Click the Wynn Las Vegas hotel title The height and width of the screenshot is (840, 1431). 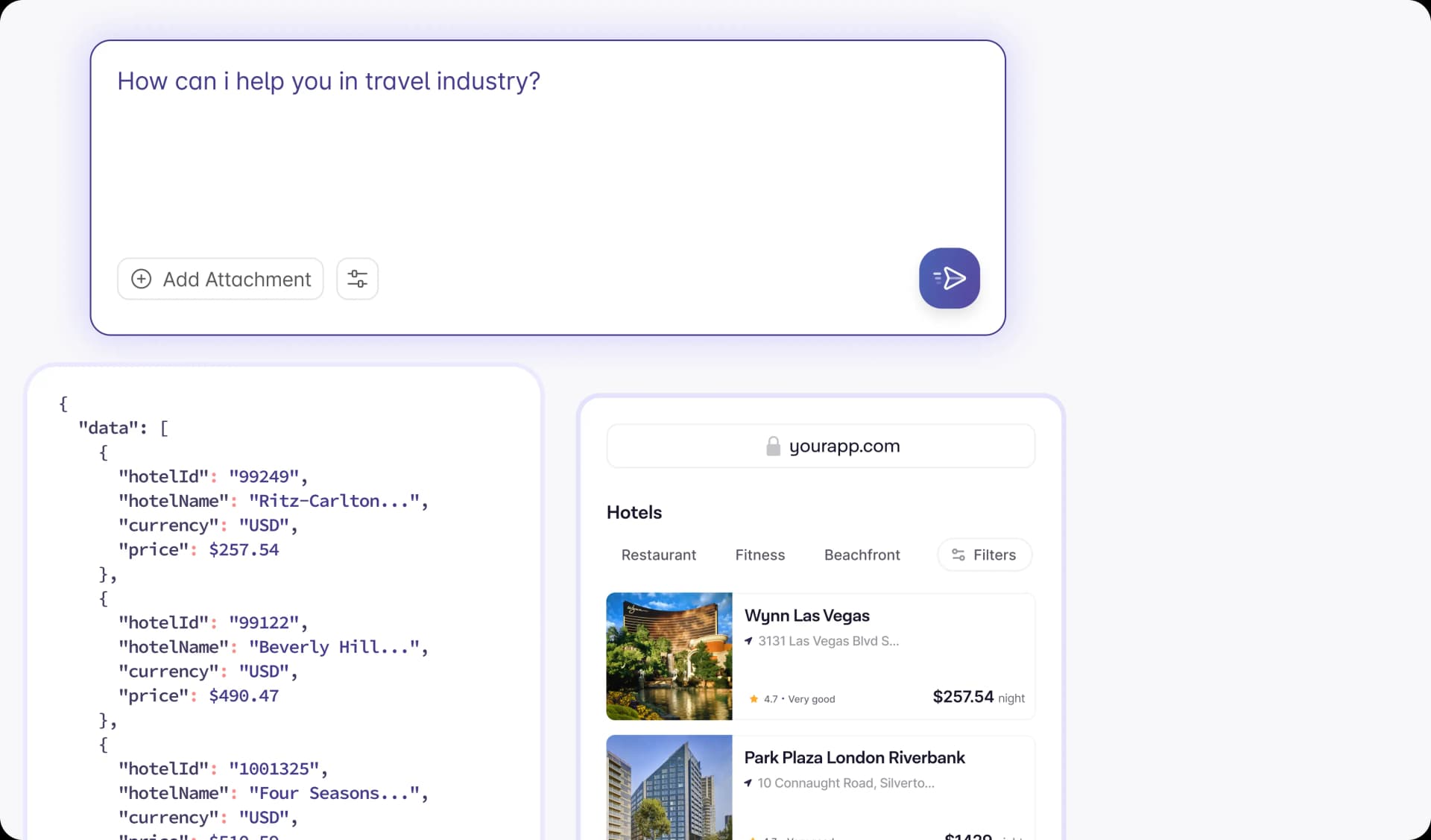coord(806,616)
